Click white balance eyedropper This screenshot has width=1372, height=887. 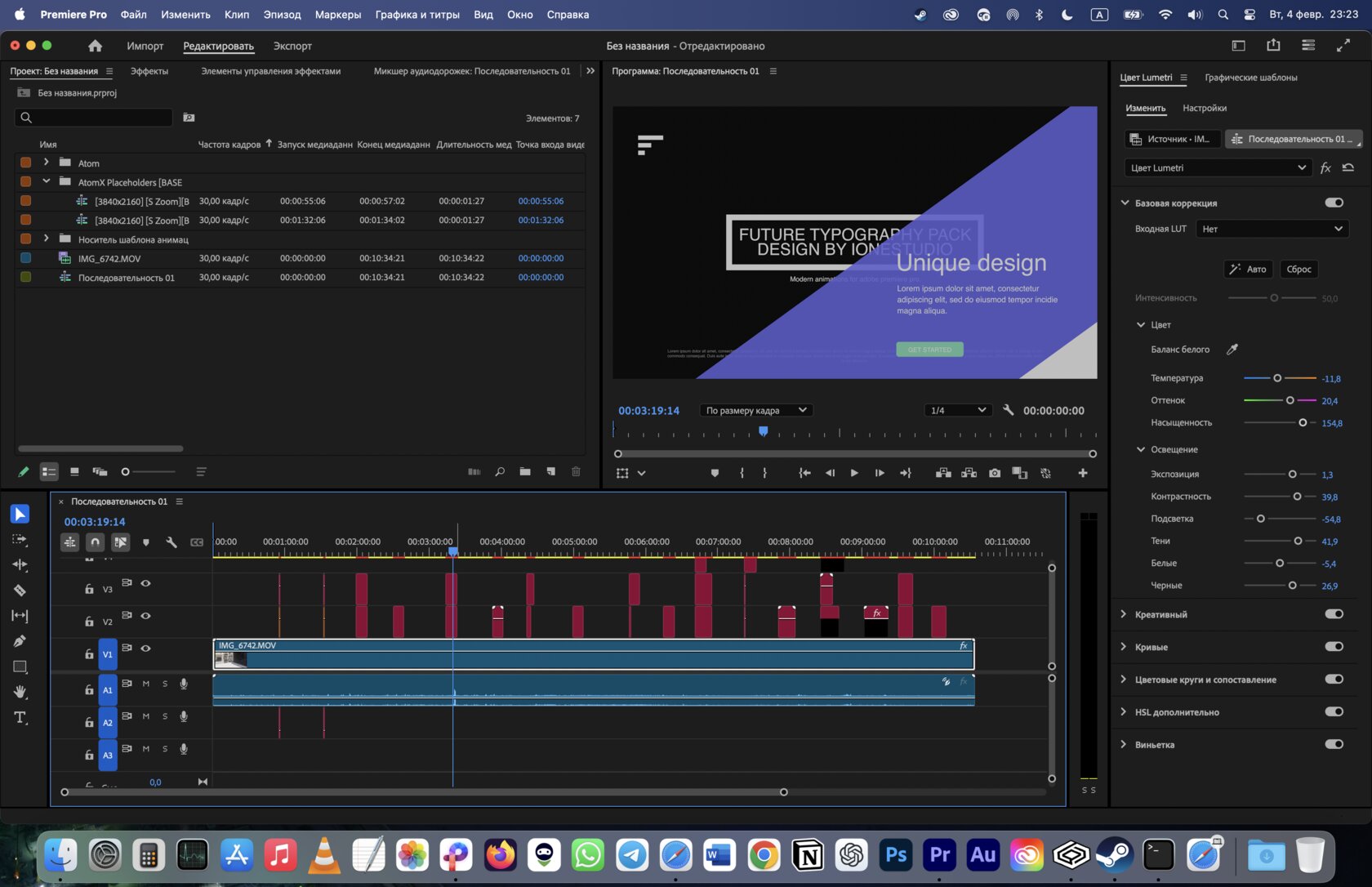(x=1232, y=350)
